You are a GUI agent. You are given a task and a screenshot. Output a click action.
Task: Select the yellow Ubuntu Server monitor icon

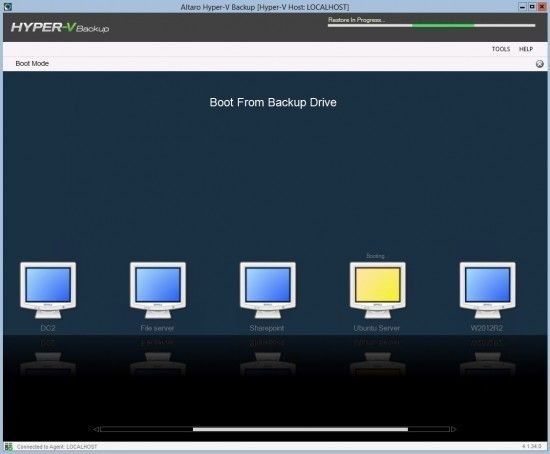coord(378,290)
